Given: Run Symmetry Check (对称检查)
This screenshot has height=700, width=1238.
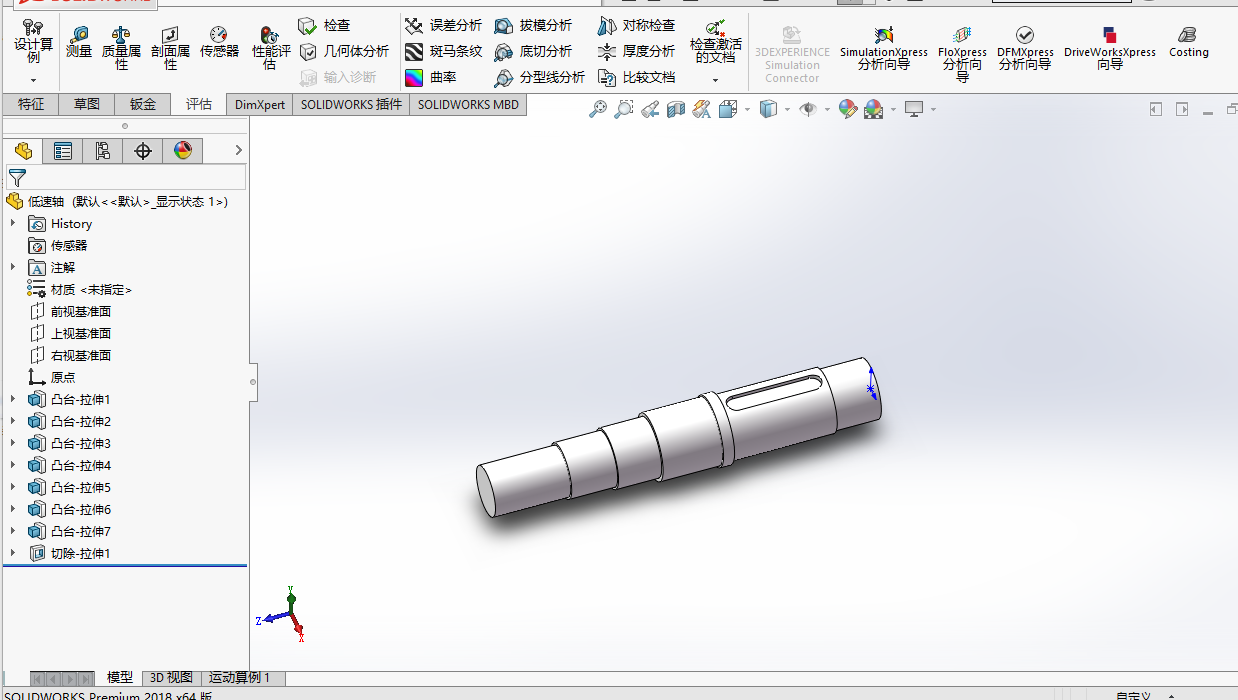Looking at the screenshot, I should pyautogui.click(x=636, y=25).
